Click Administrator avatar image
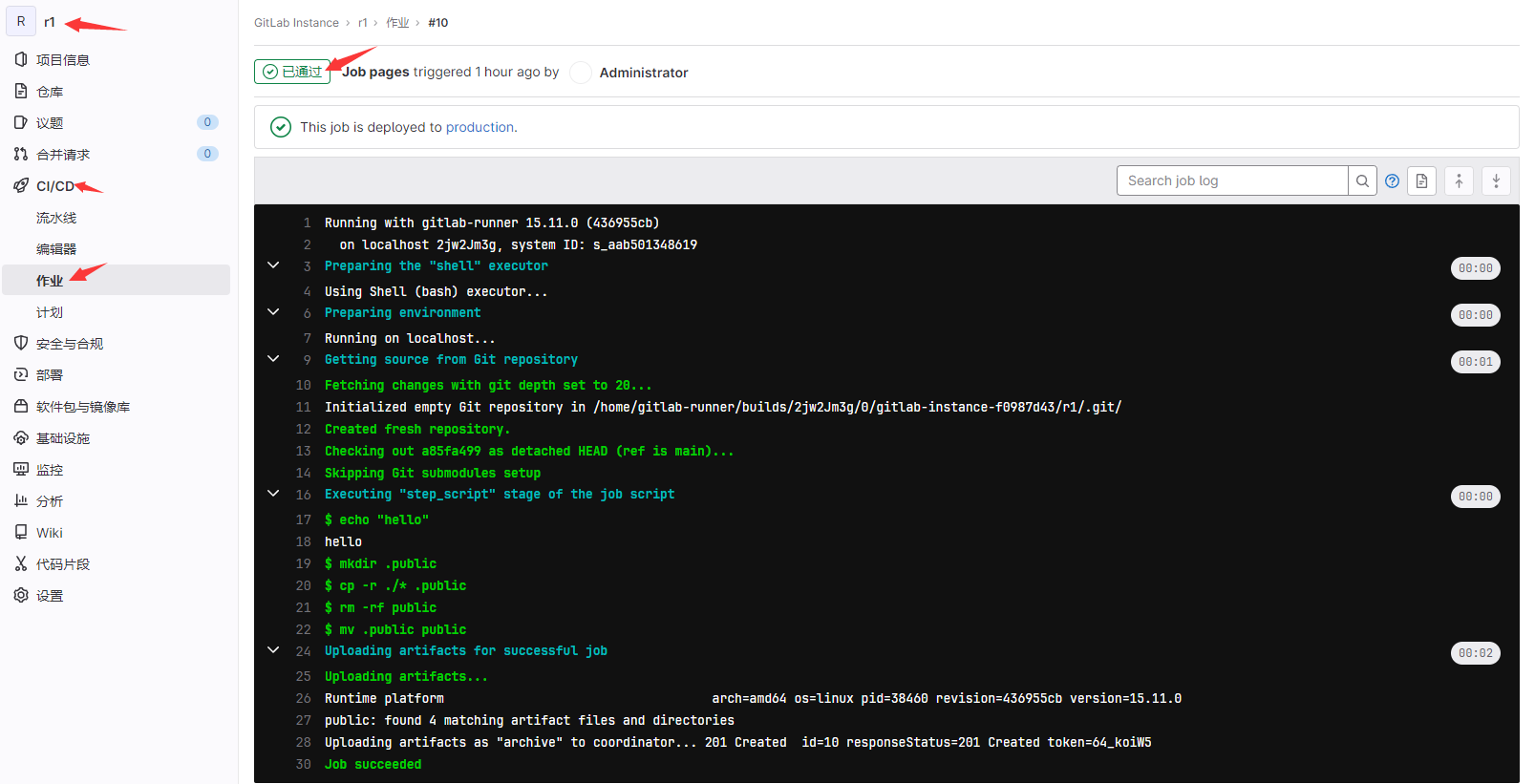This screenshot has height=784, width=1535. point(581,73)
